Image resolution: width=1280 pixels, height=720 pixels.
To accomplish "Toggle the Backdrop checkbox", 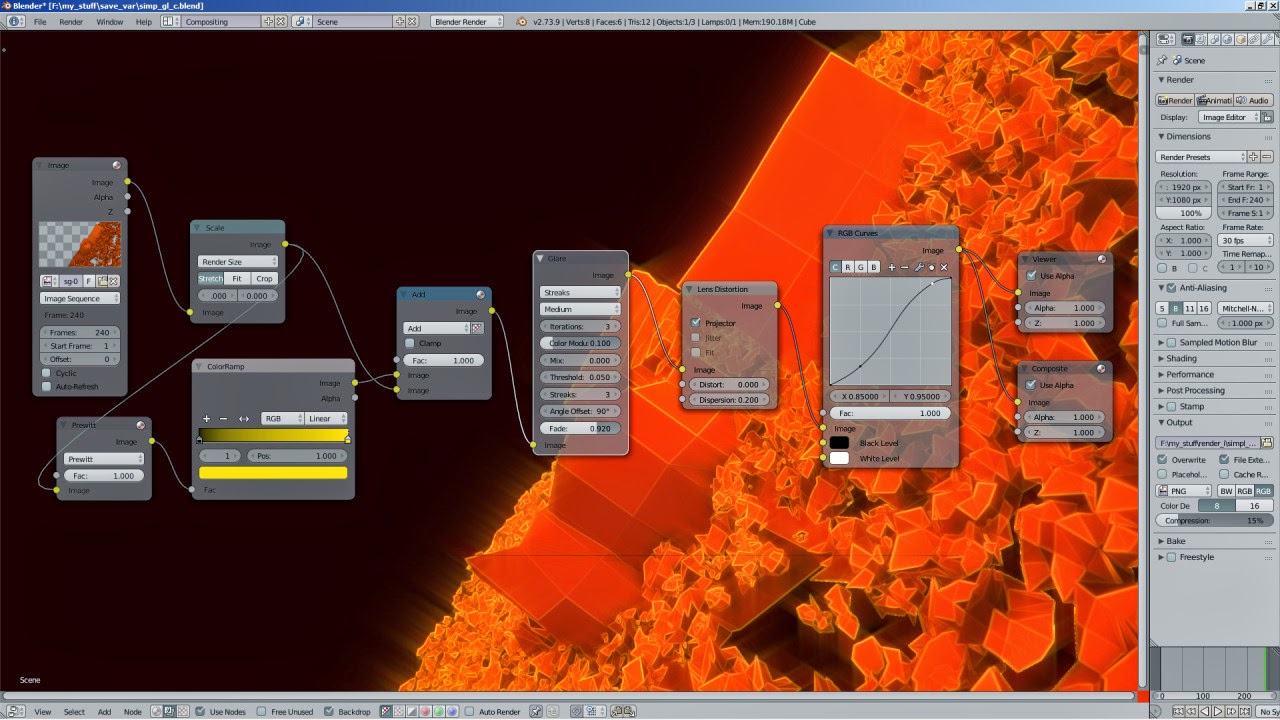I will coord(329,712).
